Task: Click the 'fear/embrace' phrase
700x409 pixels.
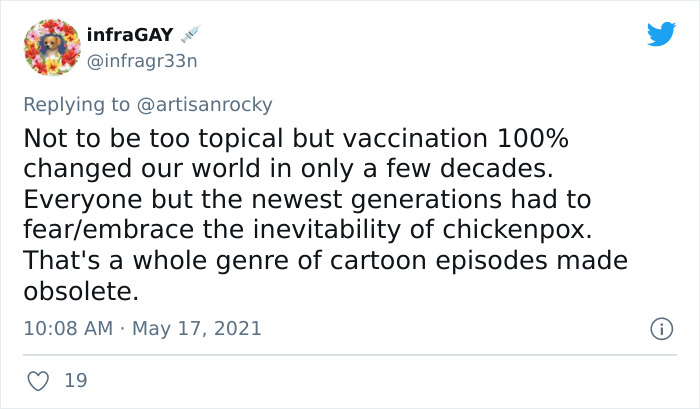Action: coord(99,229)
